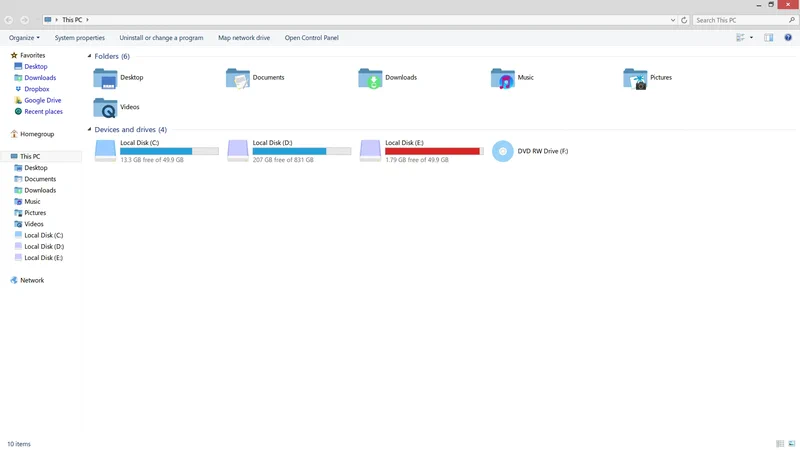Image resolution: width=800 pixels, height=450 pixels.
Task: Click the Local Disk (E:) red usage bar
Action: 433,151
